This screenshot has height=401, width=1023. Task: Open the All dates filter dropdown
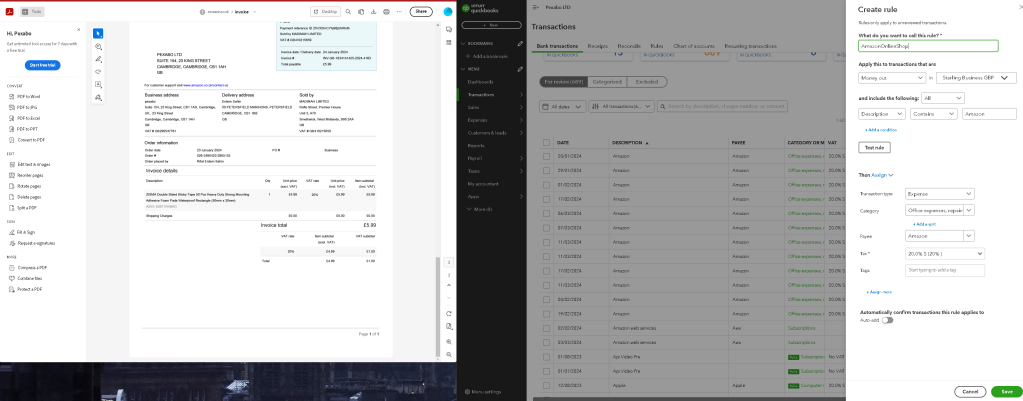[x=562, y=106]
